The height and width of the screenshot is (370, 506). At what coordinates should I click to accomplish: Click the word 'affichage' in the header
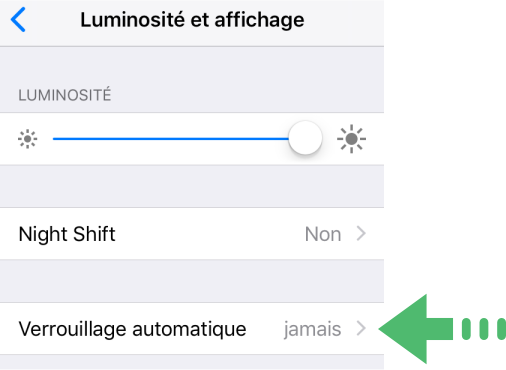[x=259, y=20]
